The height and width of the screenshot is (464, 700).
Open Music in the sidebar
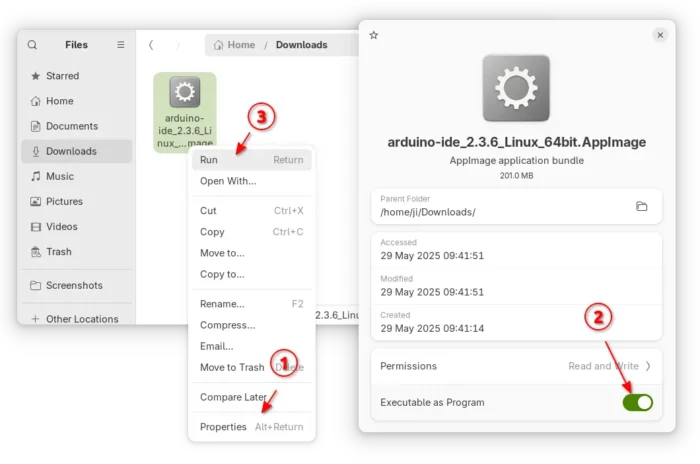[x=77, y=176]
